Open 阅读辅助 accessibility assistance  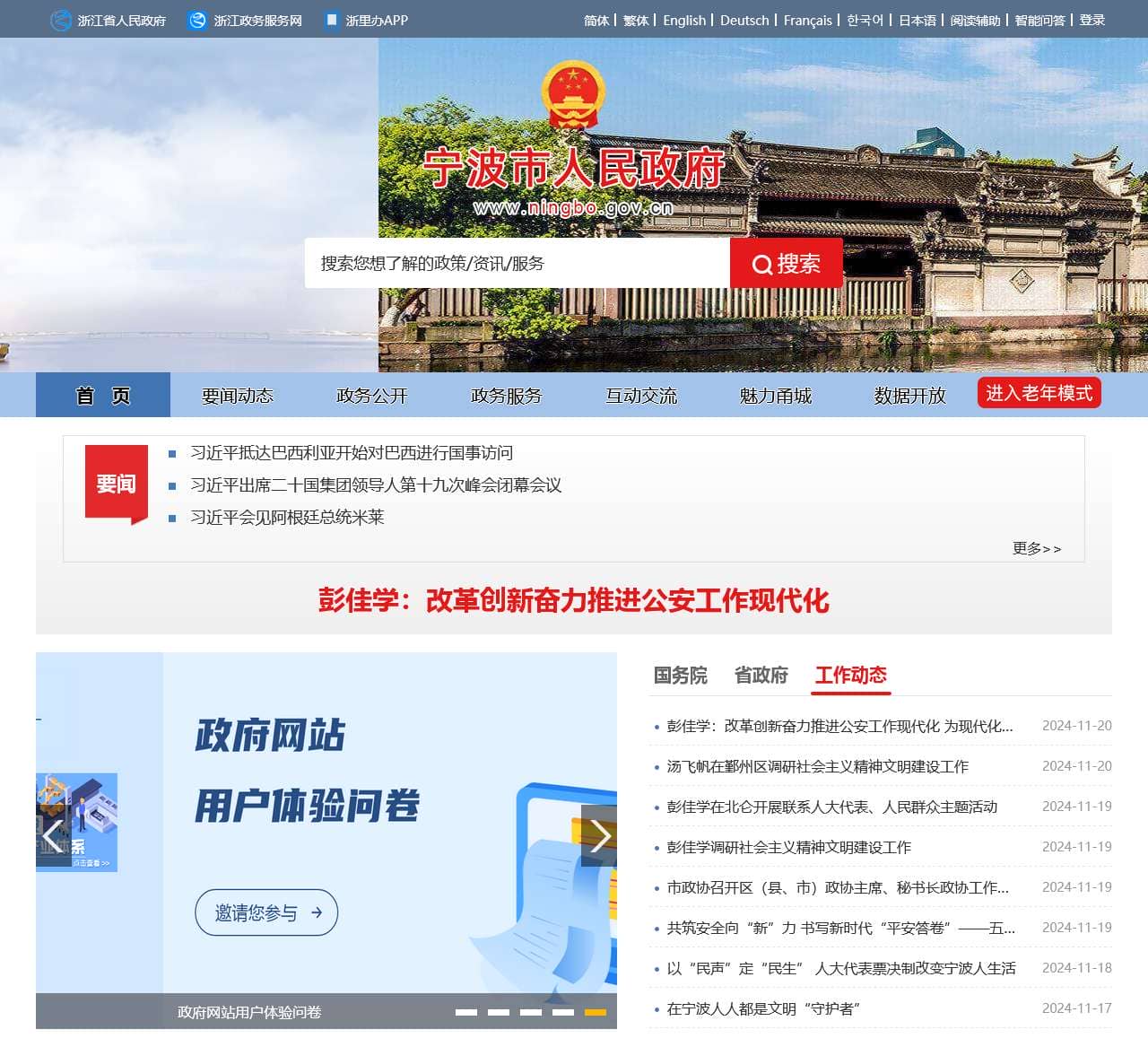[975, 20]
